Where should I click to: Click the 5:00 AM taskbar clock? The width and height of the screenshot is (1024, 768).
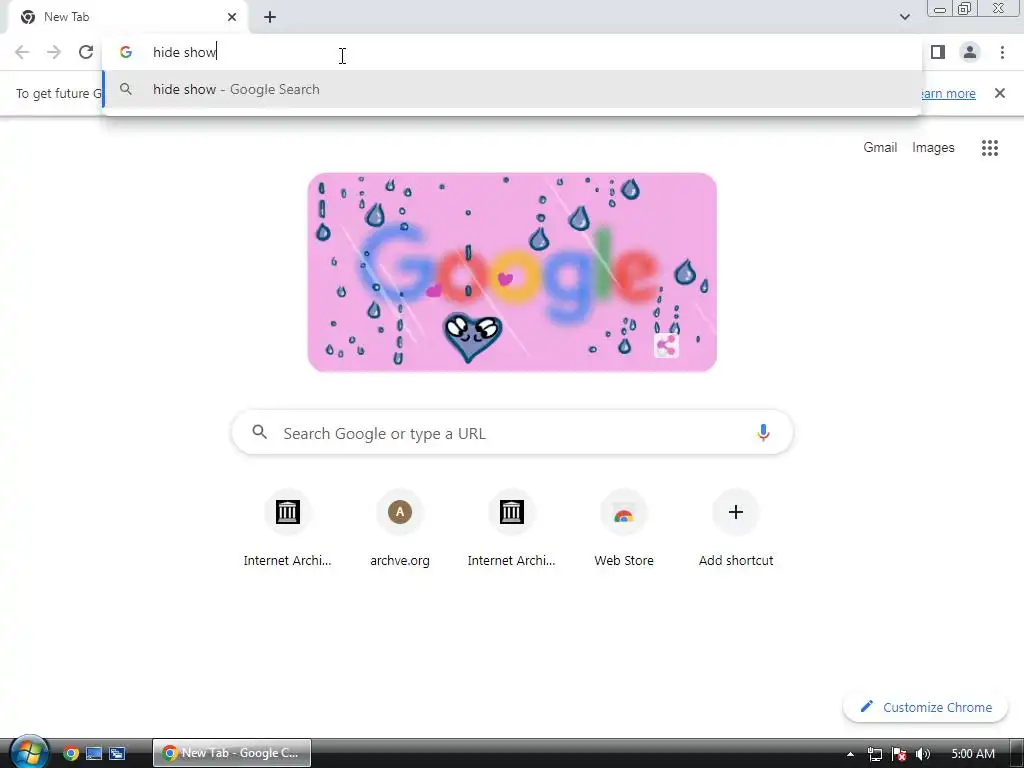pos(973,754)
